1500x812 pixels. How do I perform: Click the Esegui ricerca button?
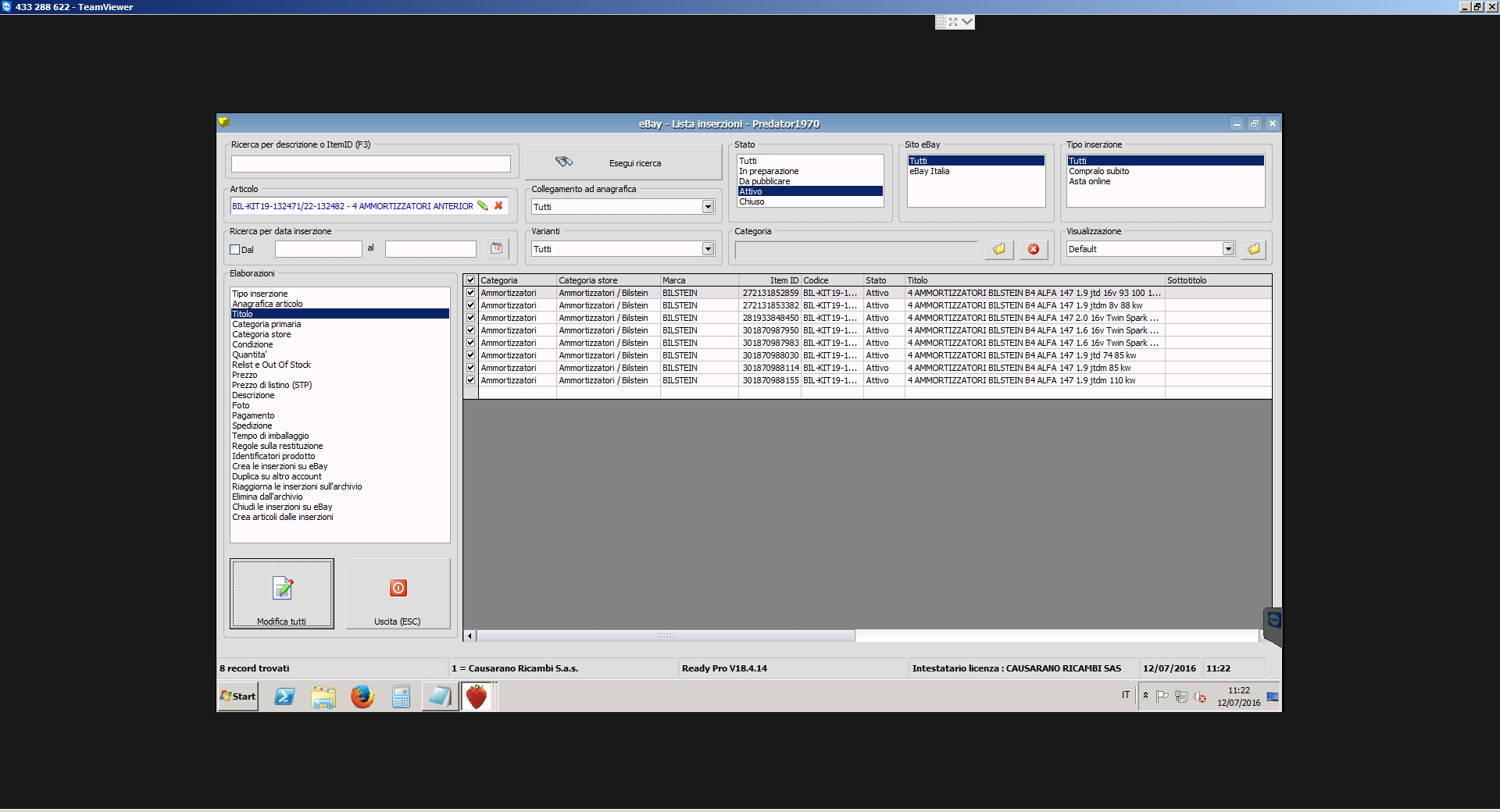coord(623,163)
